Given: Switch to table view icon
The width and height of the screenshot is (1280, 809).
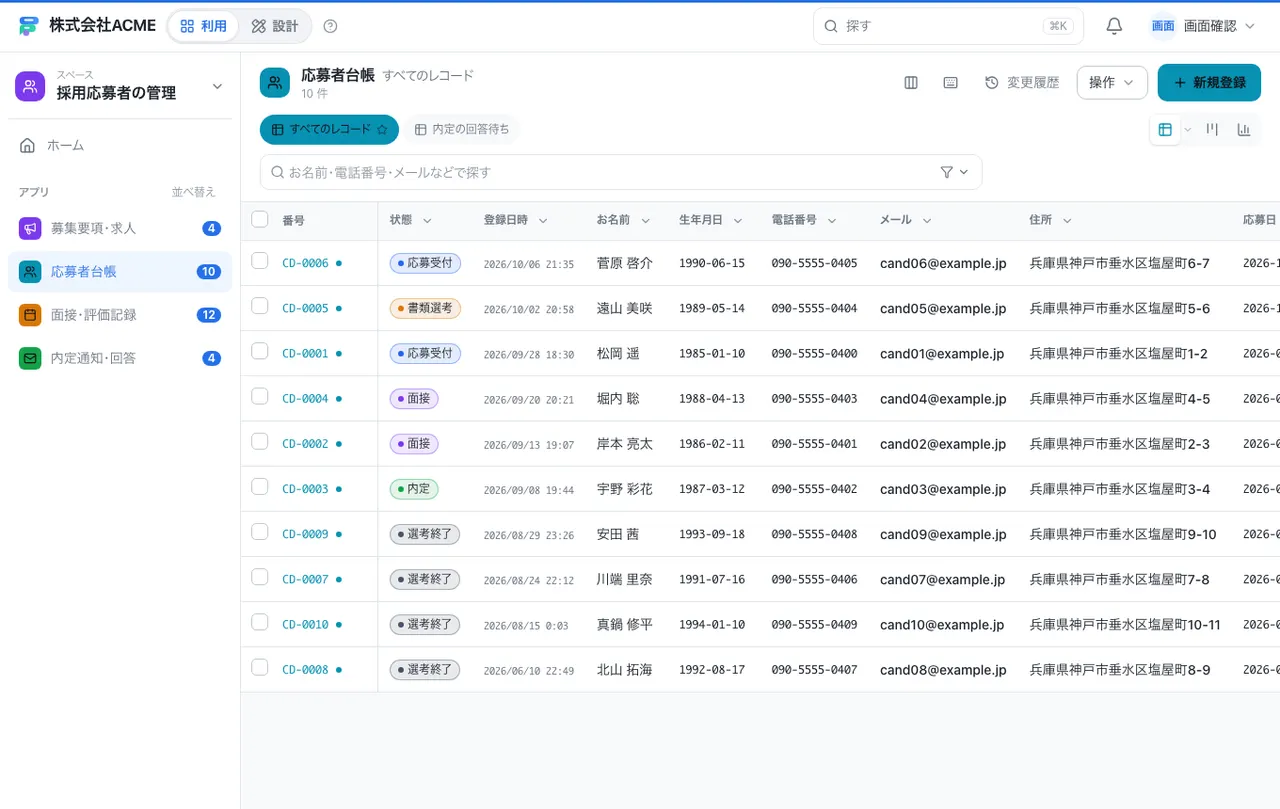Looking at the screenshot, I should point(1165,129).
